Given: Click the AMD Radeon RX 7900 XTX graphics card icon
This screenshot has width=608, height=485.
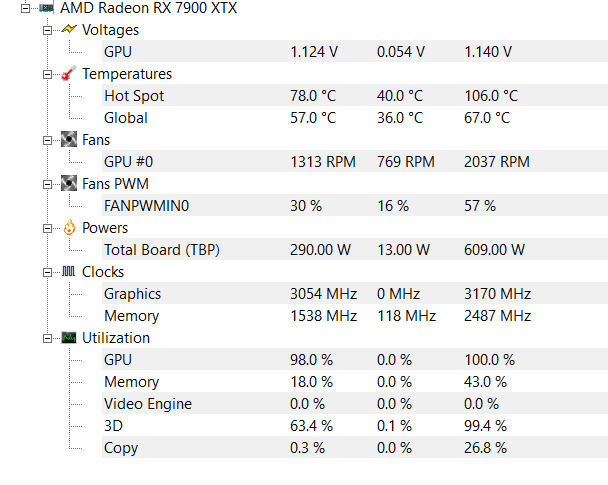Looking at the screenshot, I should pos(46,8).
